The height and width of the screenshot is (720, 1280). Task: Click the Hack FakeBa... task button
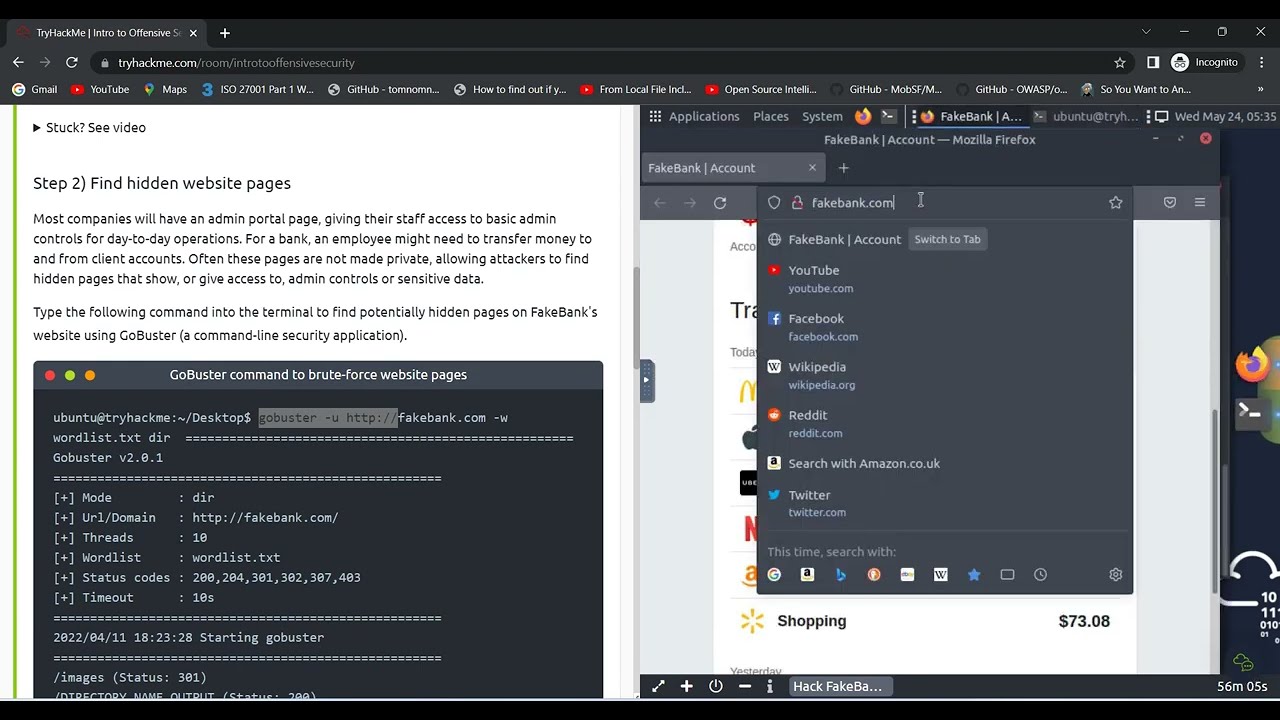click(x=838, y=686)
